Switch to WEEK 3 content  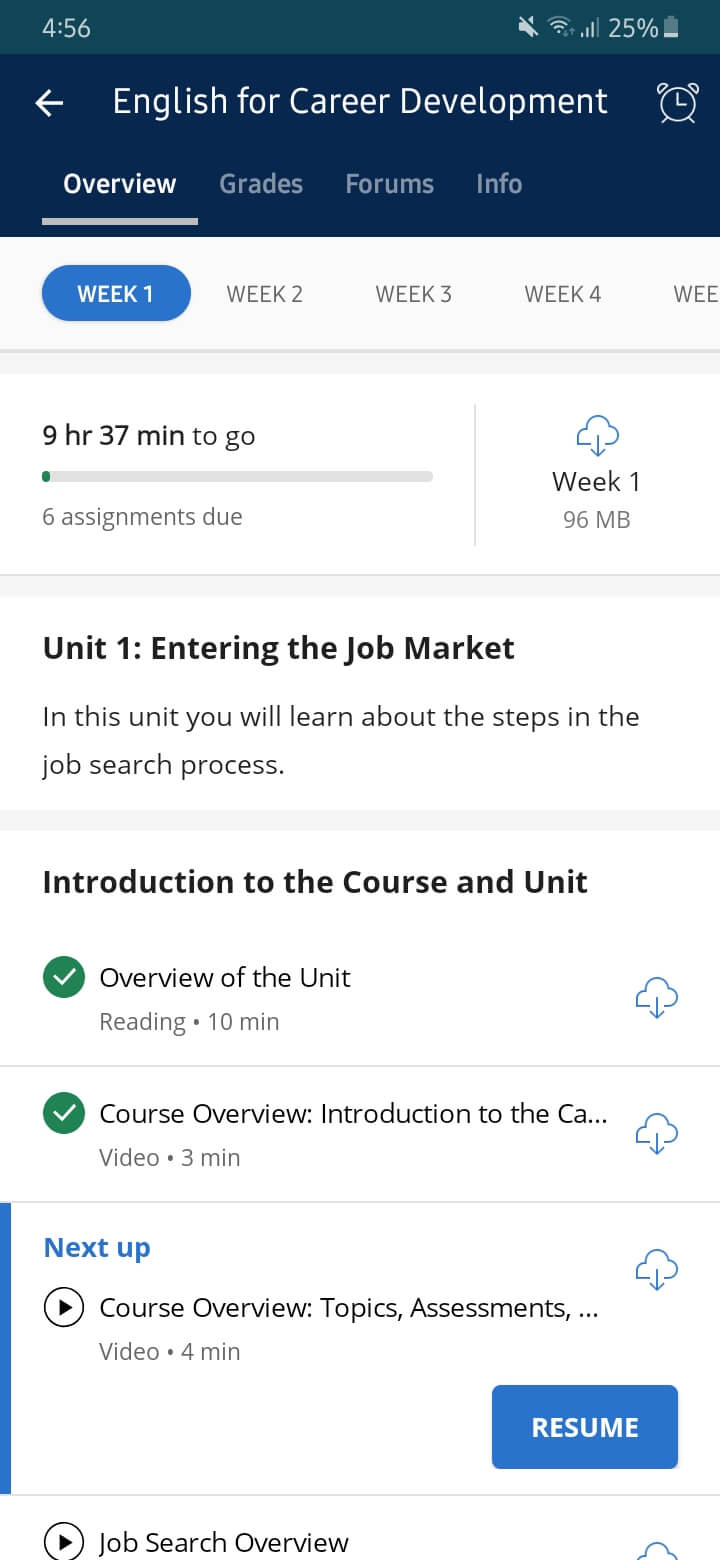point(413,294)
